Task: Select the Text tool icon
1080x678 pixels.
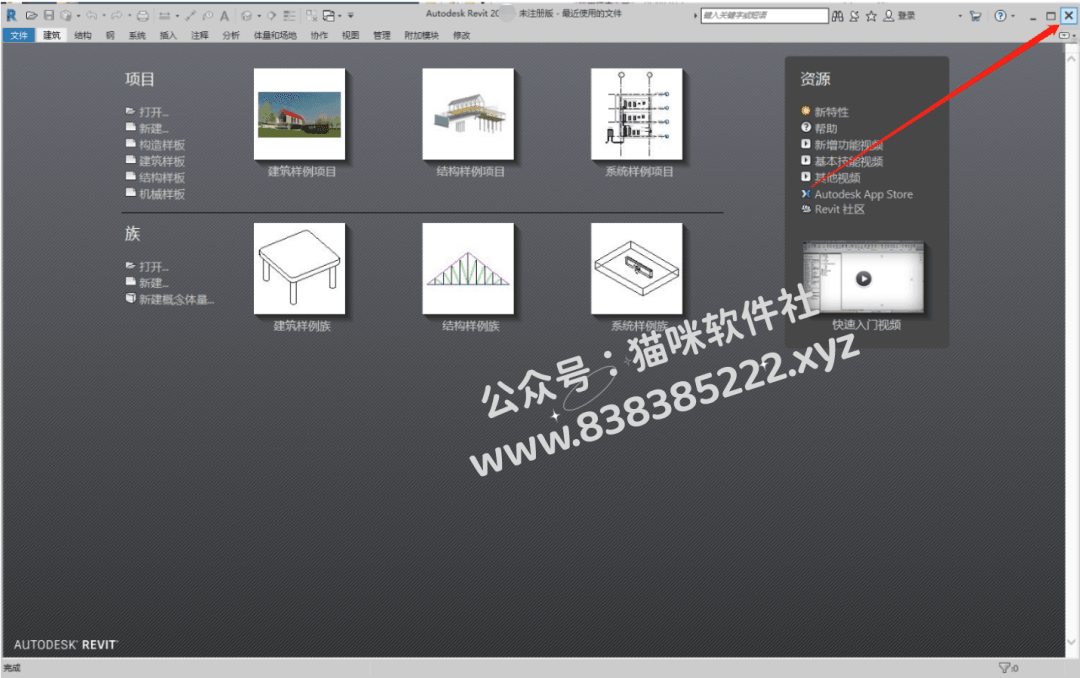Action: pos(225,15)
